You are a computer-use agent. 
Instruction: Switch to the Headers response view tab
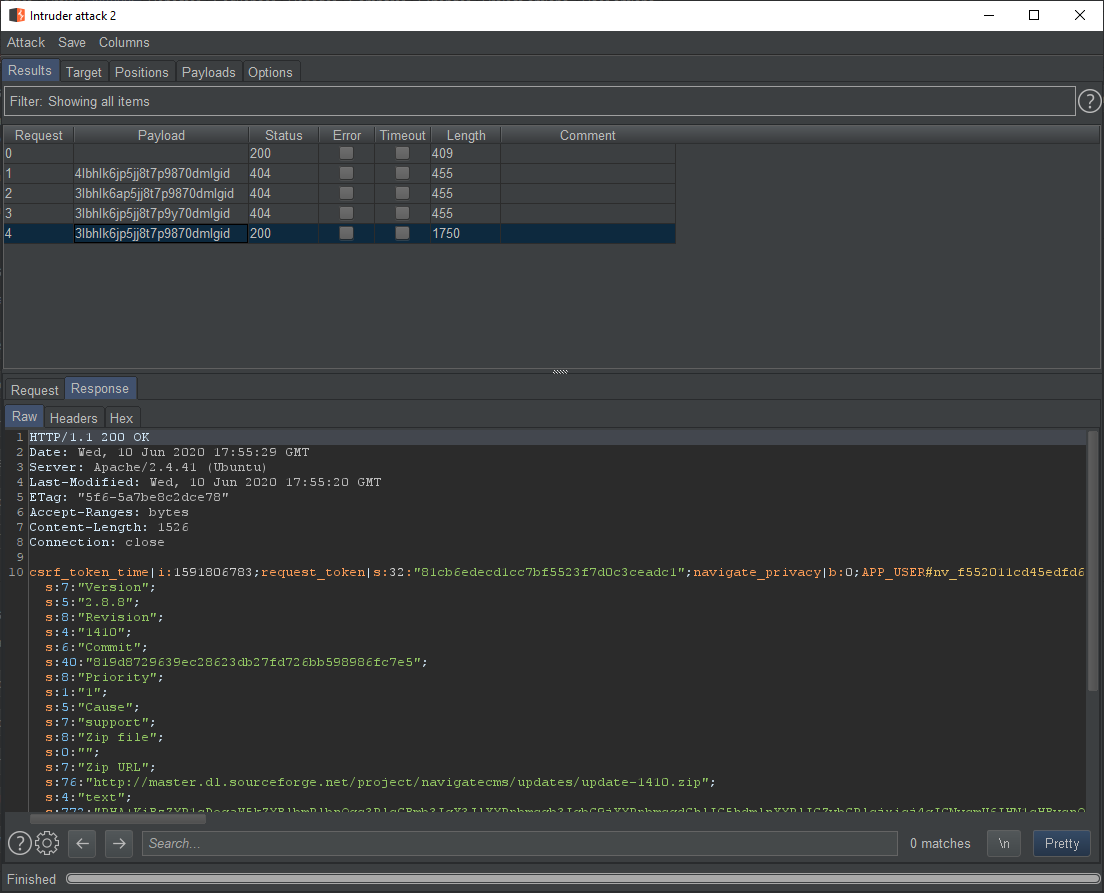(74, 418)
